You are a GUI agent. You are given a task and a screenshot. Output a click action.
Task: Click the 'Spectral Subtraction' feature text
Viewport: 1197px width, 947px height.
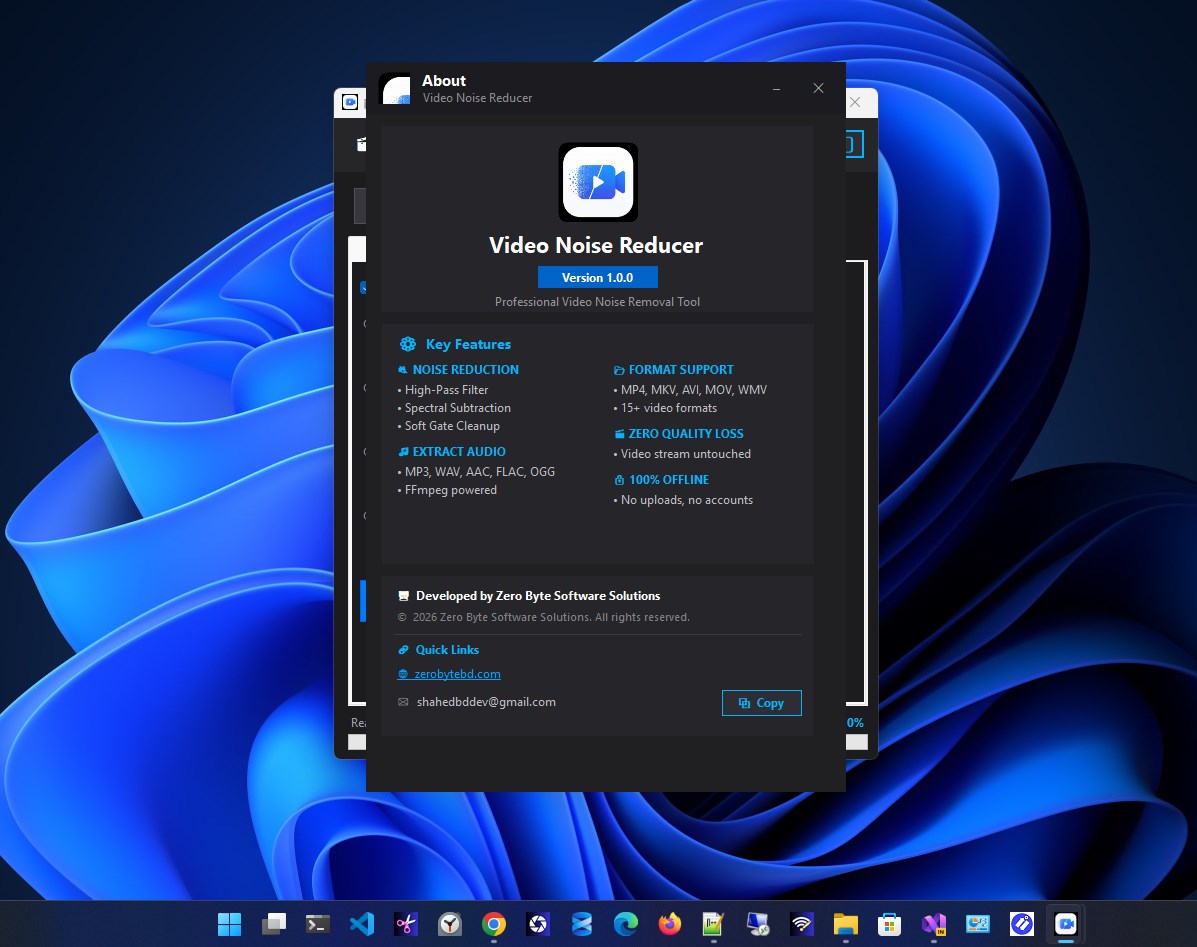457,408
